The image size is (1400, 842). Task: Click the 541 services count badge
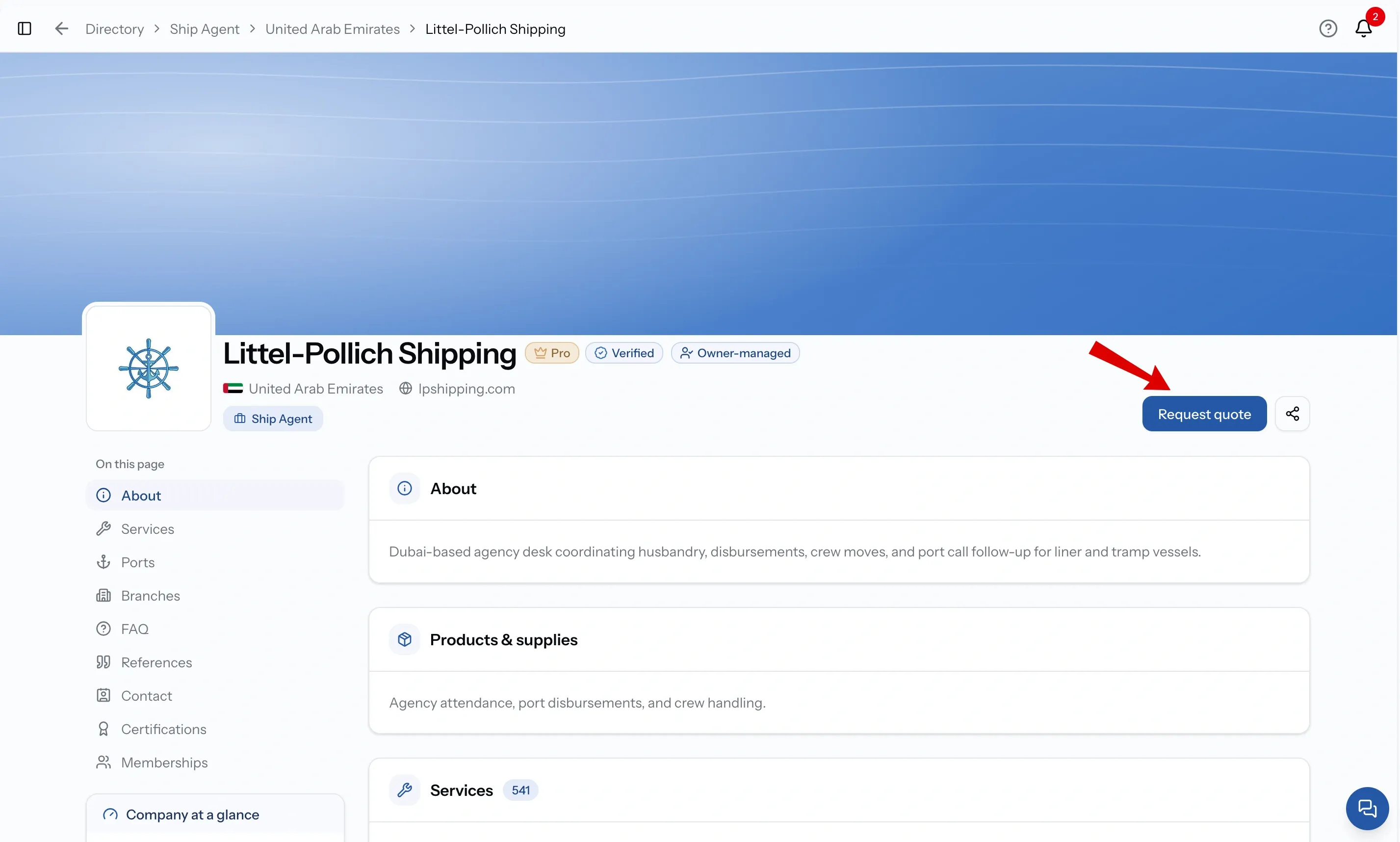coord(520,790)
